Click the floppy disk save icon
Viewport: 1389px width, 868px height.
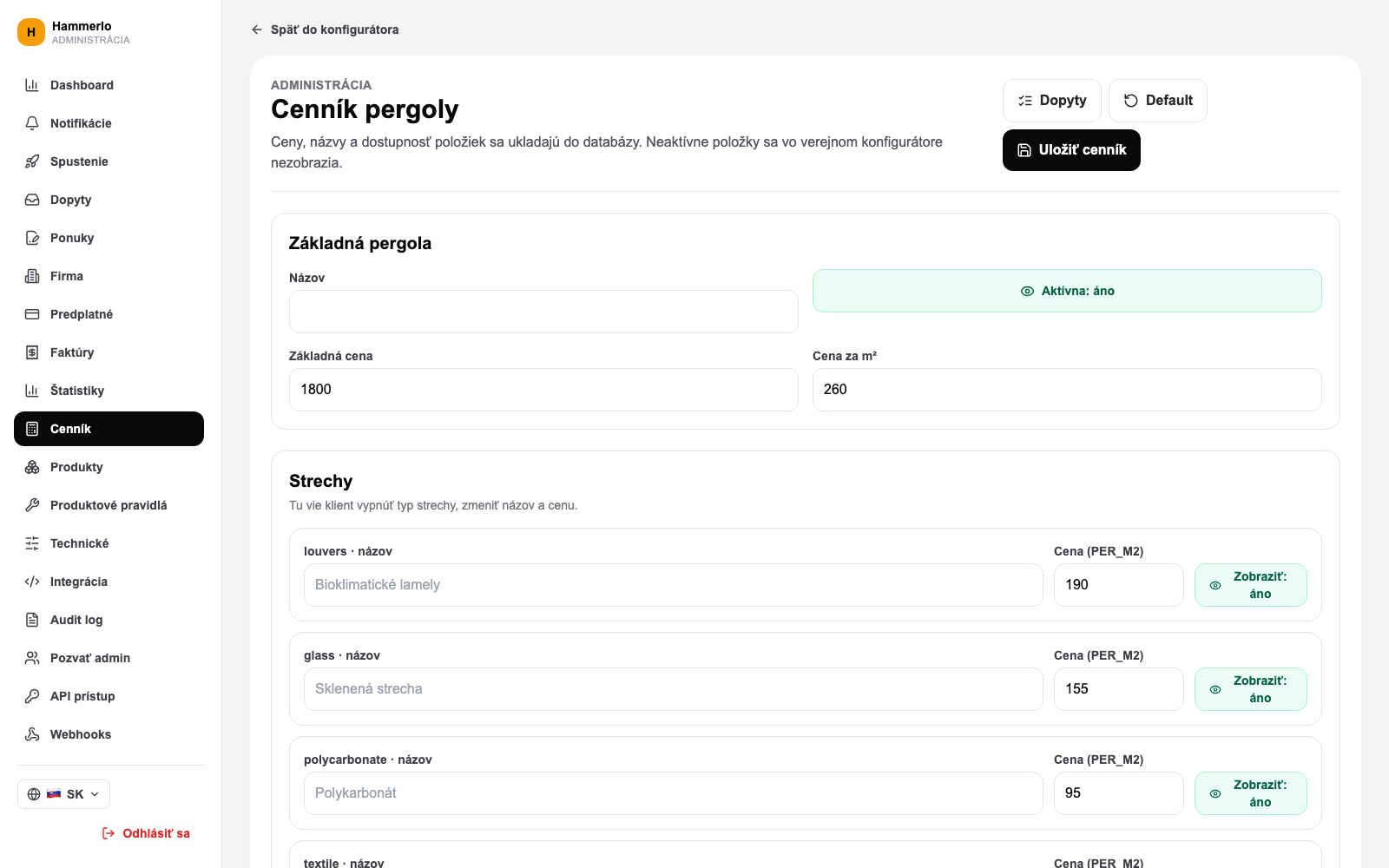pos(1024,150)
